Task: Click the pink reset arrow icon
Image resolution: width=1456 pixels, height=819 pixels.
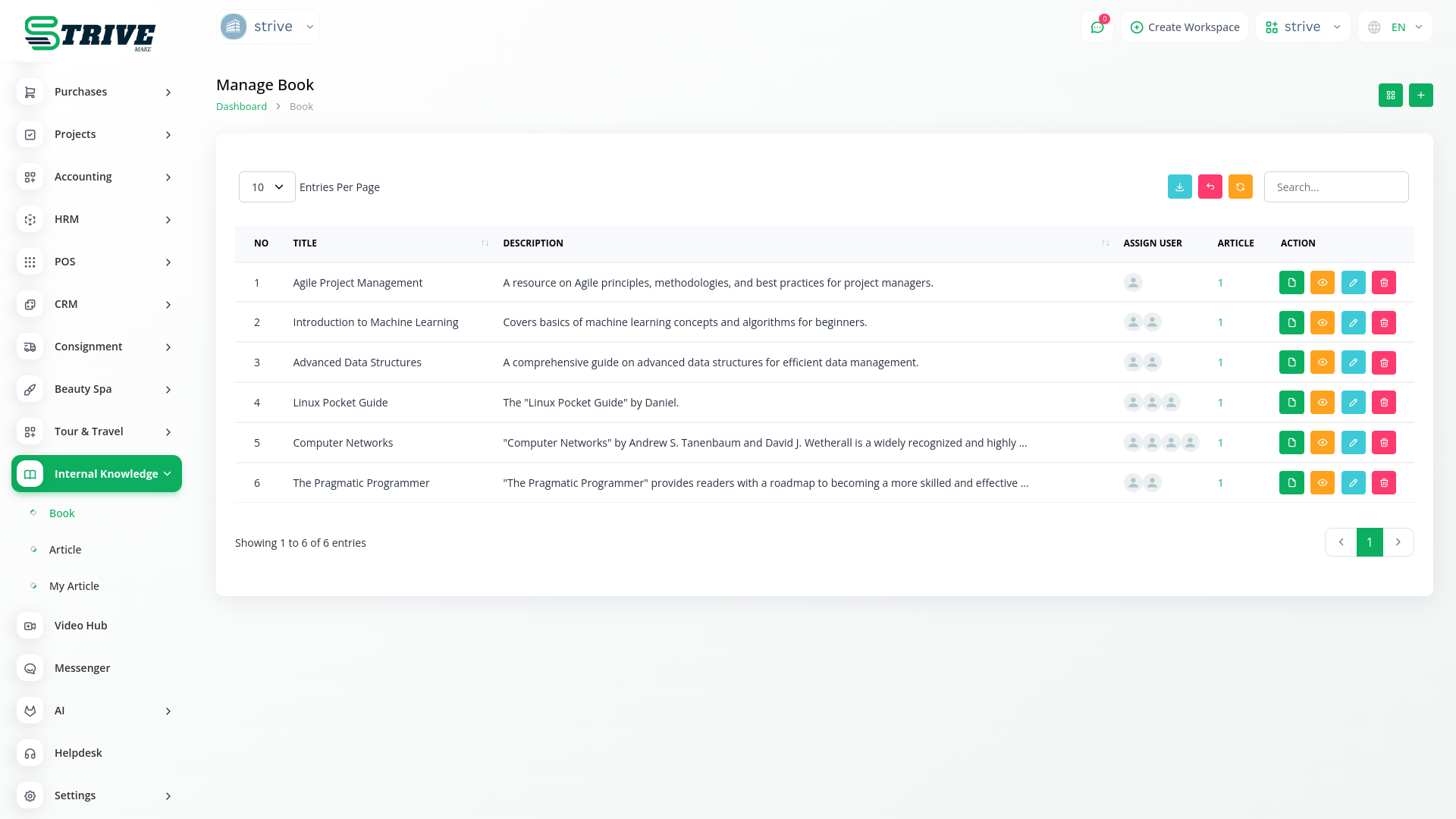Action: 1210,187
